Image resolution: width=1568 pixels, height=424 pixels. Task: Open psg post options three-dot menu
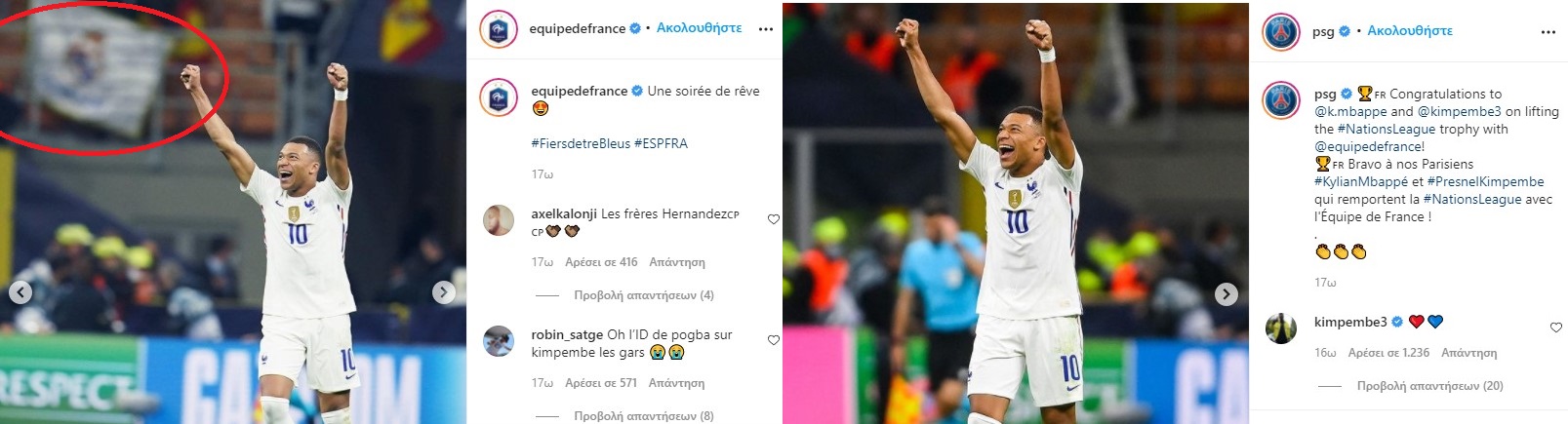point(1548,32)
